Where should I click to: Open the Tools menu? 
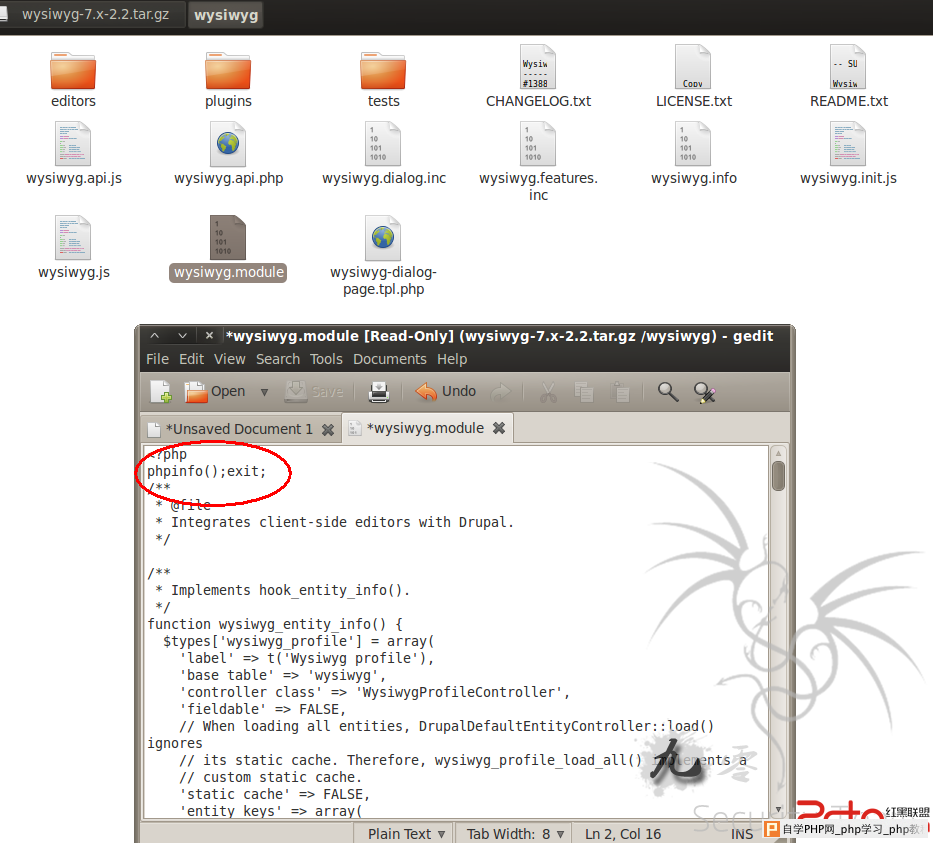coord(326,359)
